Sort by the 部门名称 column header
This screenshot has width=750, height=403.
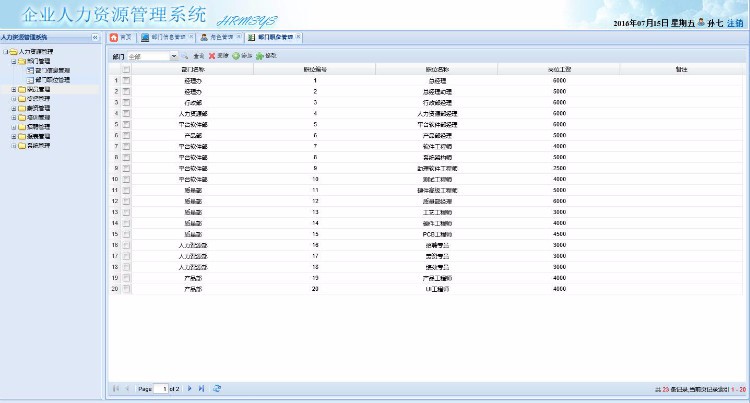point(193,69)
